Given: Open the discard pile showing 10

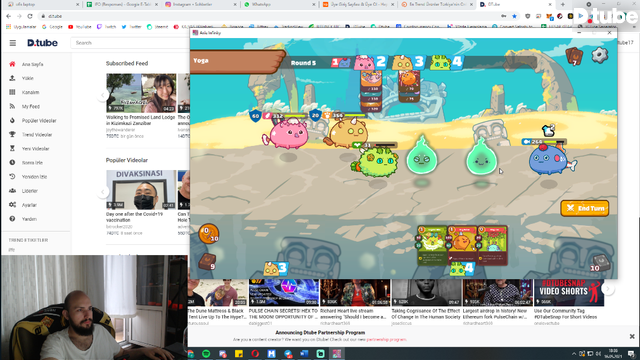Looking at the screenshot, I should (x=600, y=262).
